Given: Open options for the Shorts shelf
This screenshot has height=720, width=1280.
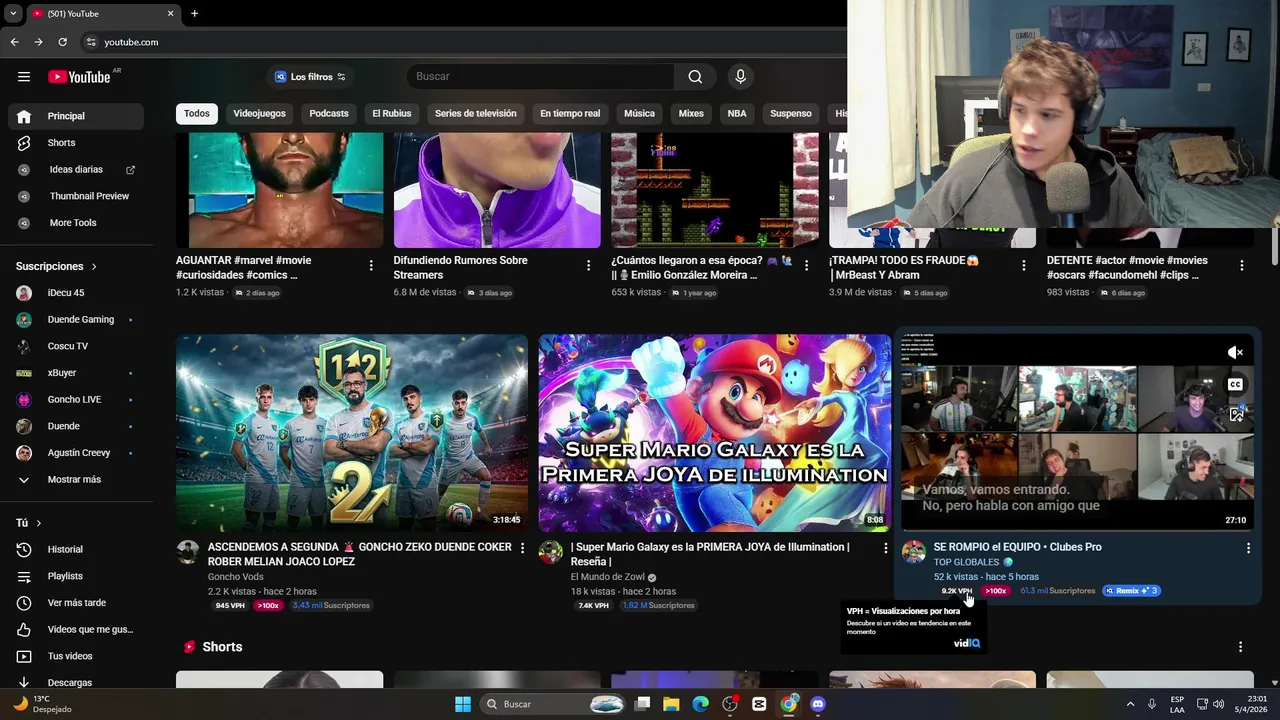Looking at the screenshot, I should (1240, 647).
